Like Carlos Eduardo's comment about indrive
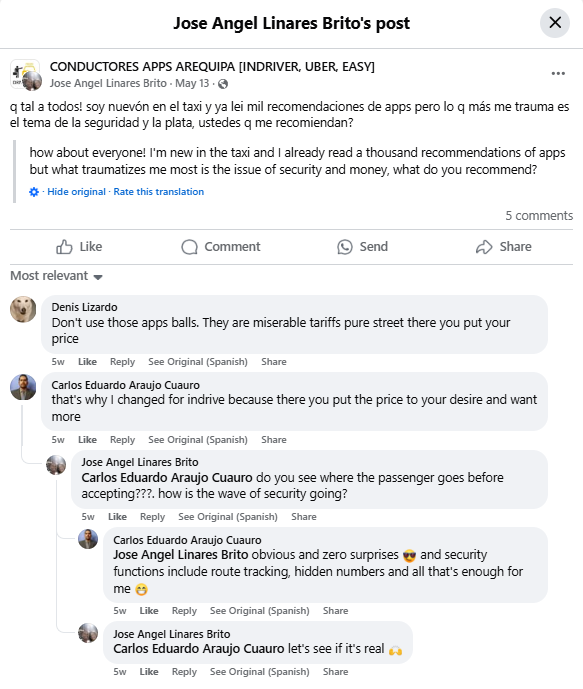This screenshot has height=689, width=583. [x=87, y=440]
